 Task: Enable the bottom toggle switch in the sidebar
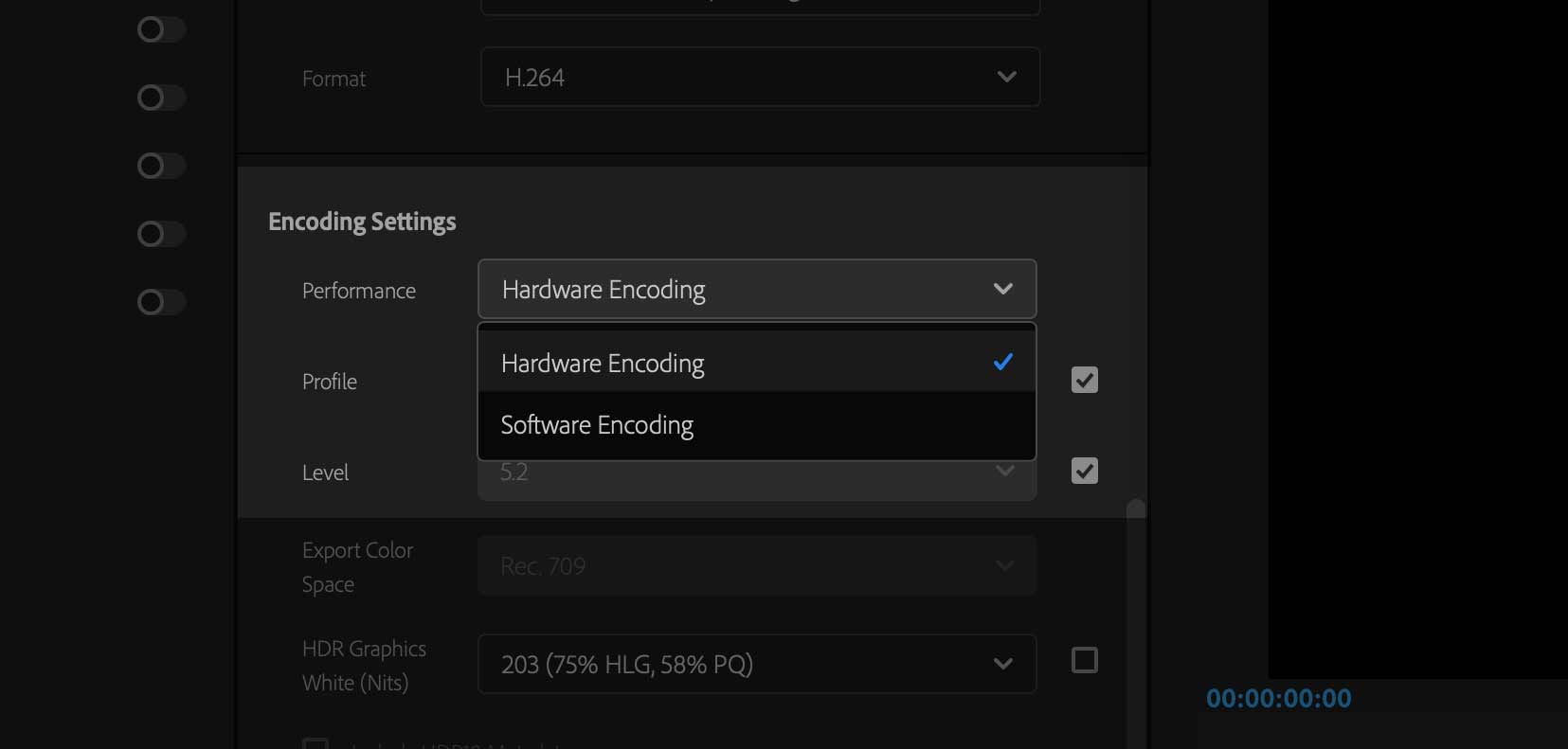[x=160, y=302]
